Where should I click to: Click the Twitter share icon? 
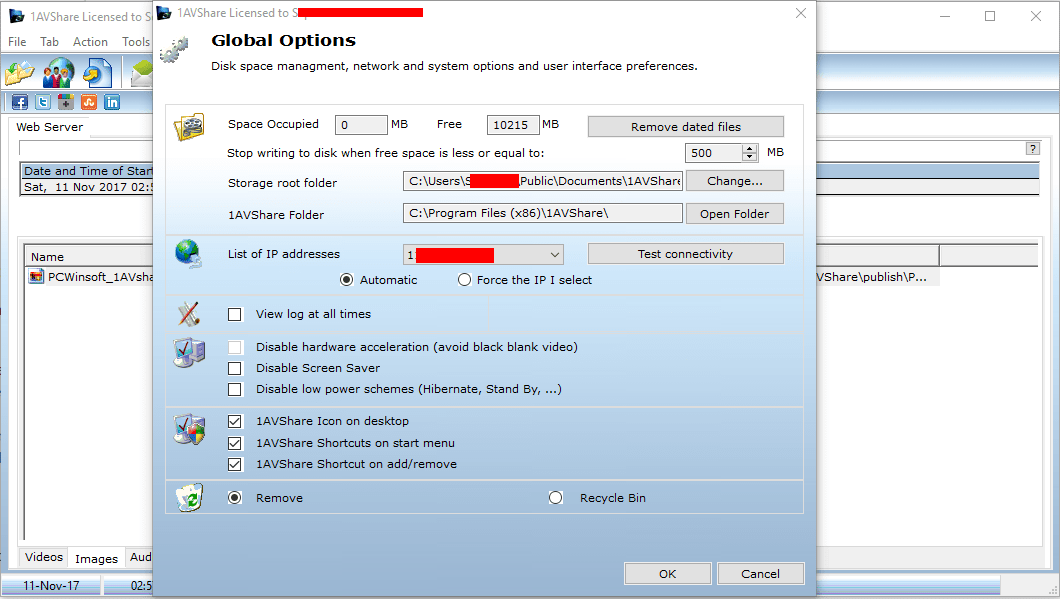43,101
